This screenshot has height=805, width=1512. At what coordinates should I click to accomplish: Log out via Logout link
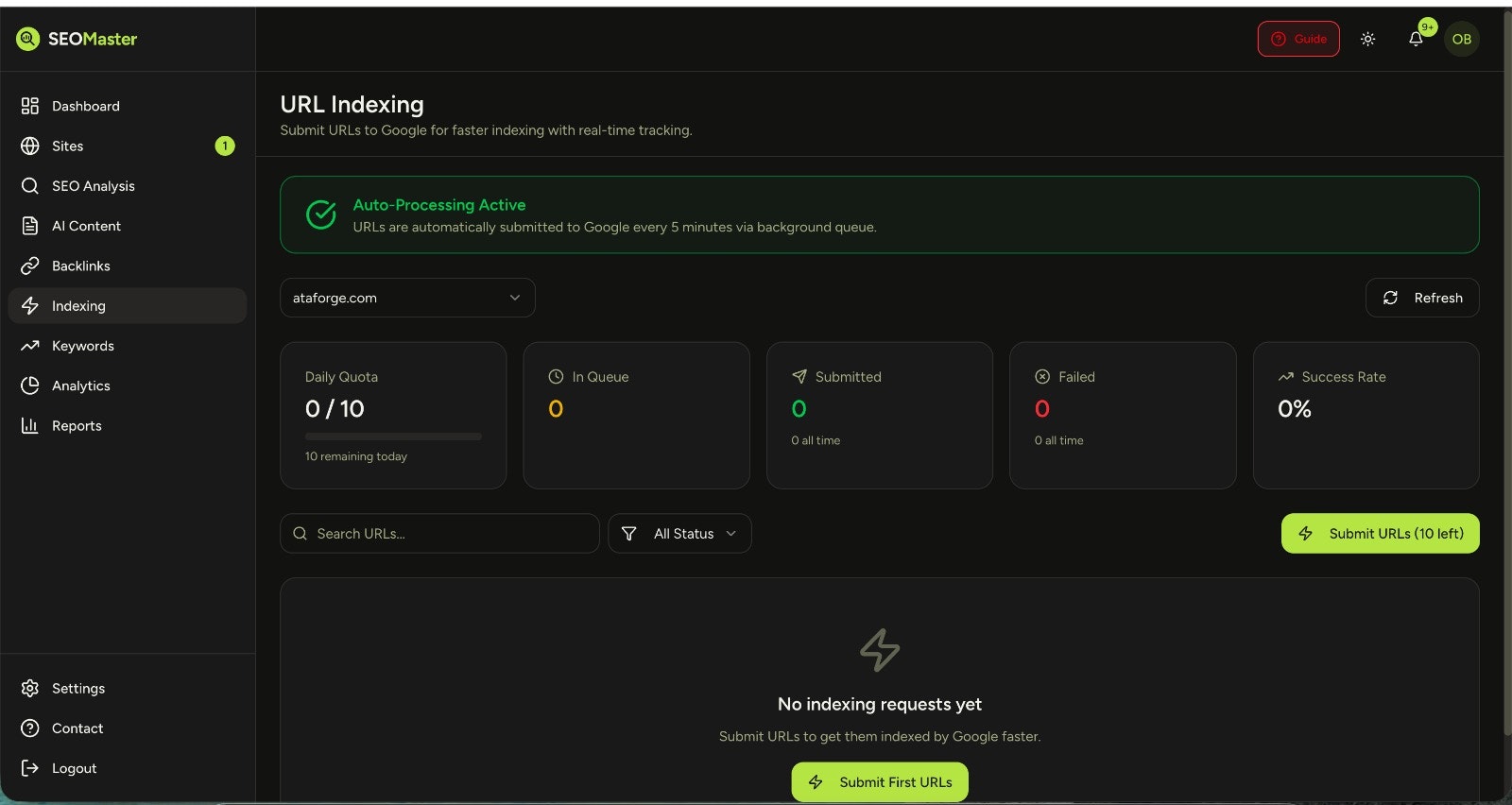coord(128,768)
